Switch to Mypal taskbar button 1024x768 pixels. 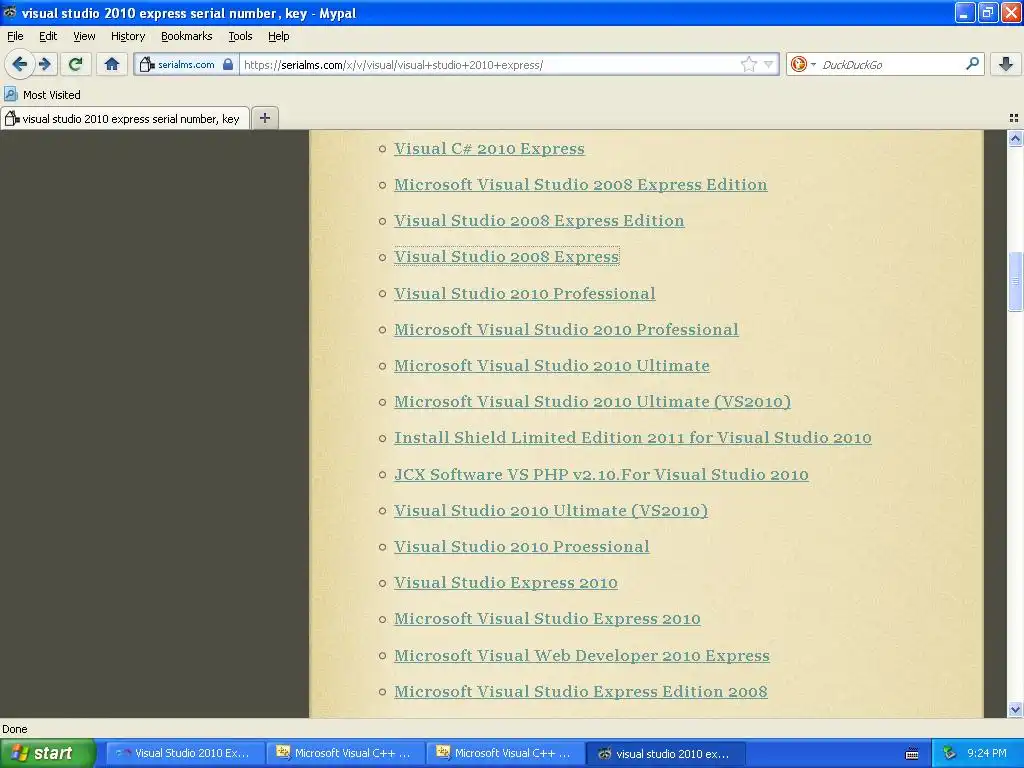coord(665,753)
